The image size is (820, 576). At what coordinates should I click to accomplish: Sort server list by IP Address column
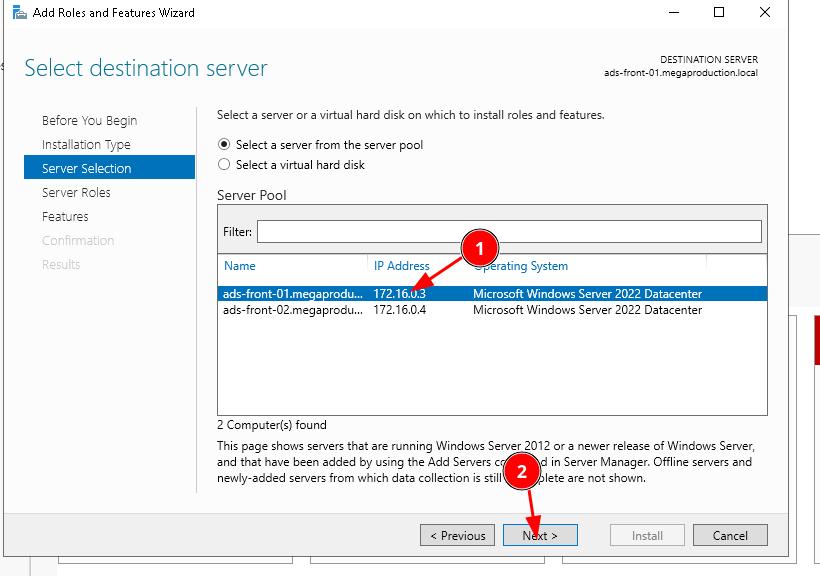tap(401, 266)
